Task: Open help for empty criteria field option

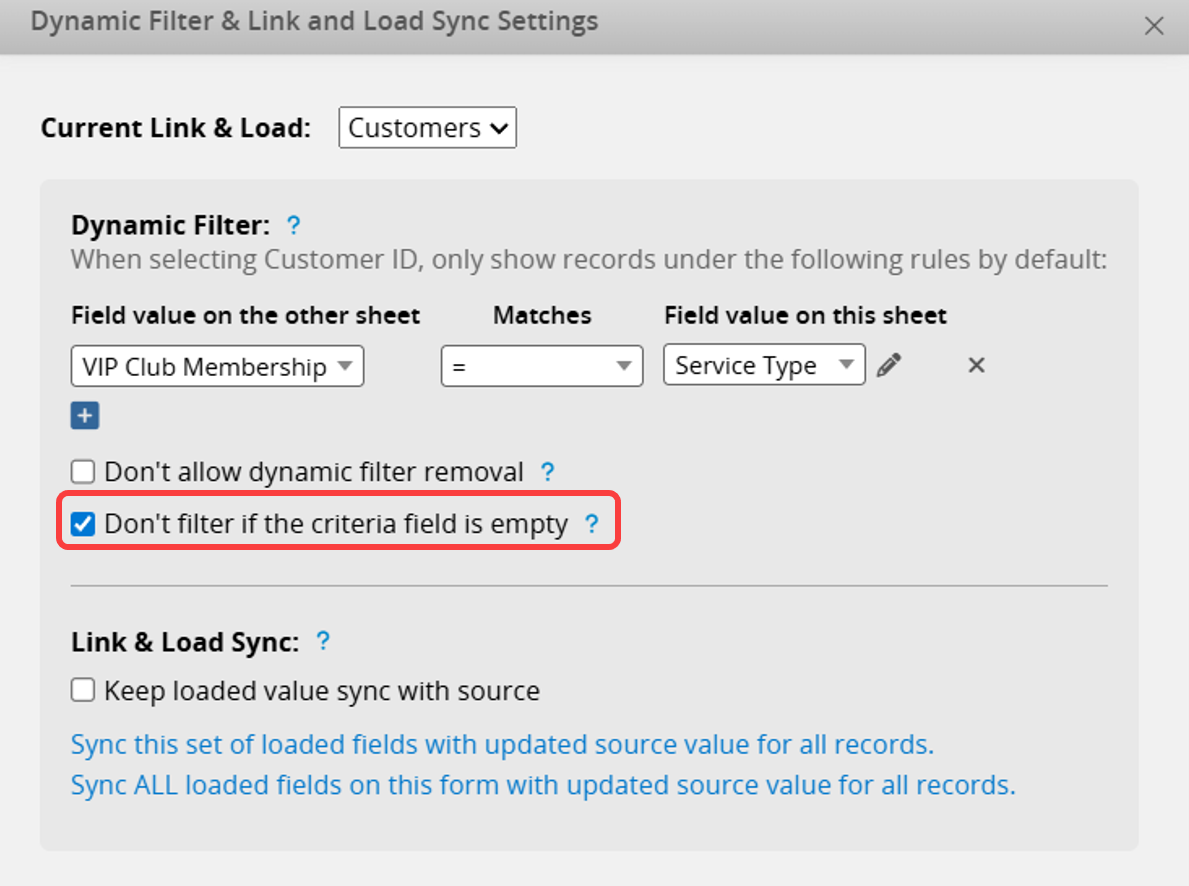Action: point(592,524)
